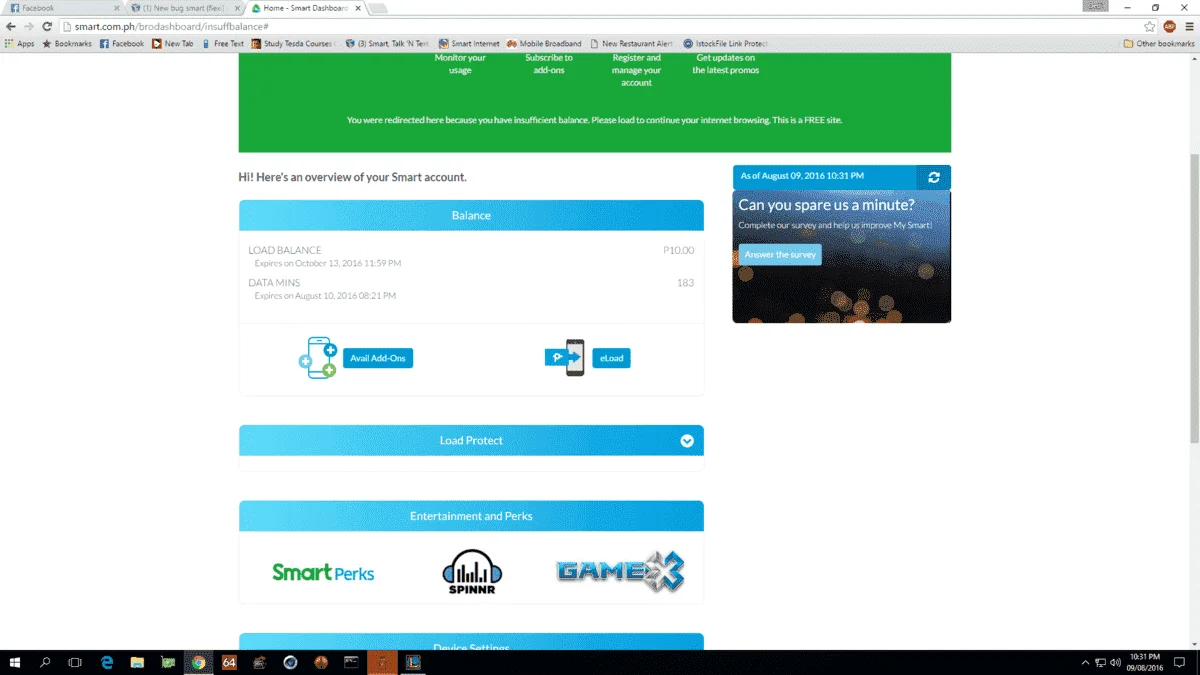Screen dimensions: 1200x675
Task: Click the address bar URL field
Action: coord(600,26)
